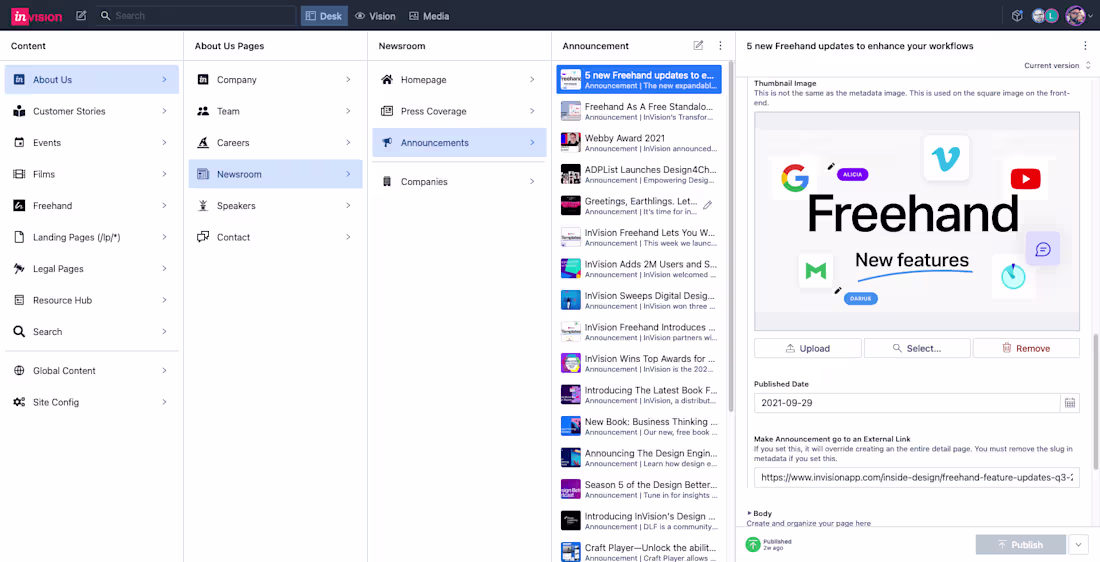This screenshot has height=562, width=1100.
Task: Switch to the Vision tab
Action: 375,16
